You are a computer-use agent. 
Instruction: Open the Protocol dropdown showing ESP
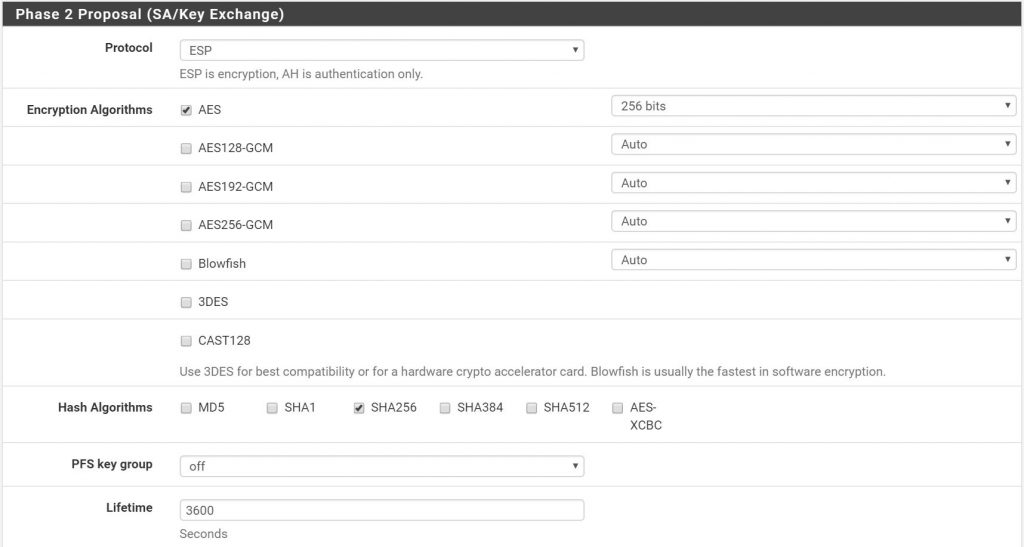tap(381, 50)
